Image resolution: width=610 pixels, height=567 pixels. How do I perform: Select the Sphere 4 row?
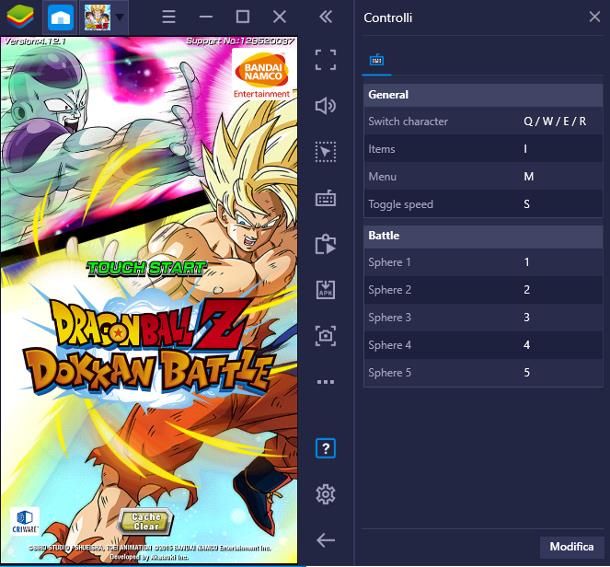[483, 345]
